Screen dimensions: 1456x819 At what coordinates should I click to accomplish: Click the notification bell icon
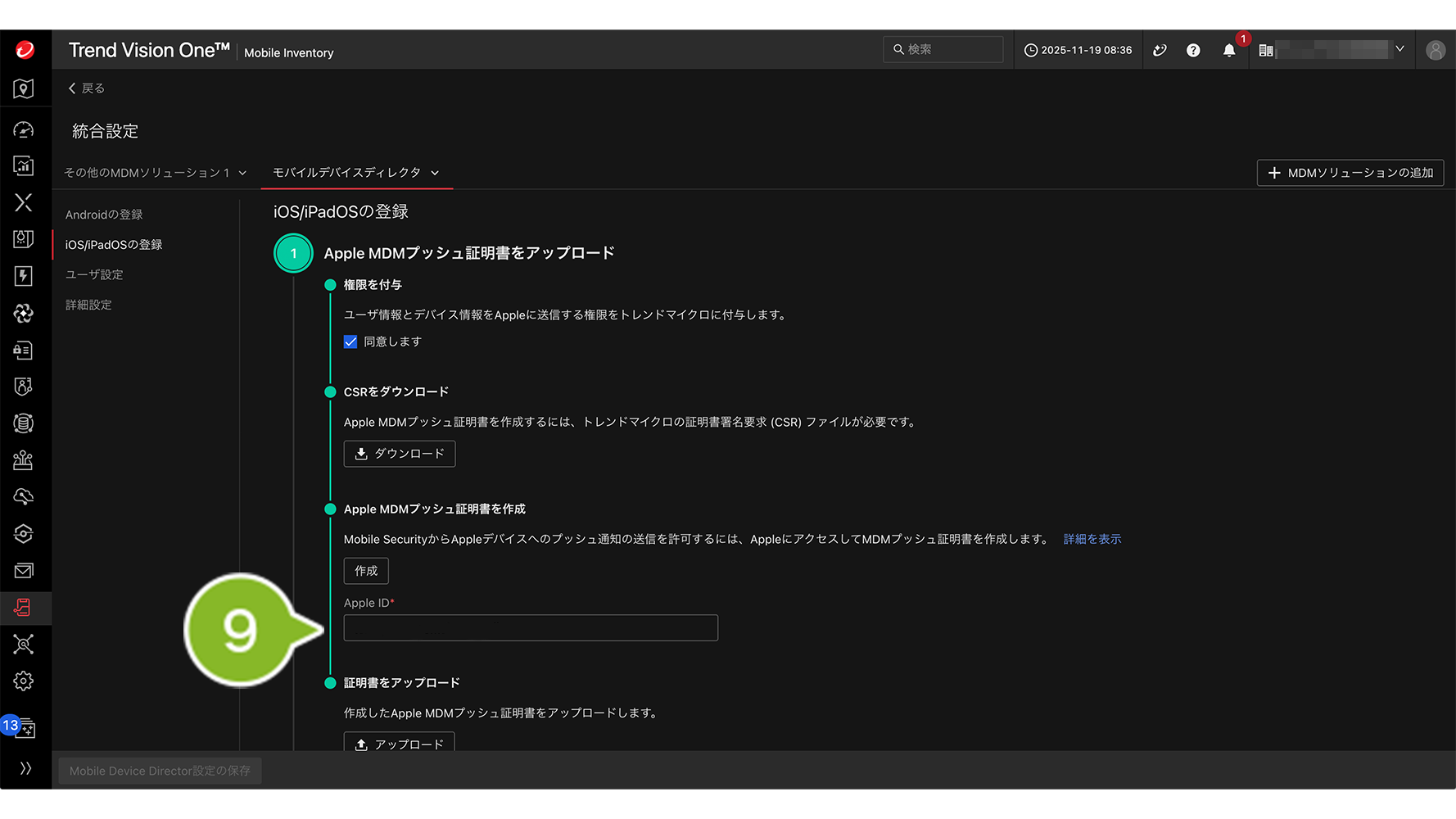pyautogui.click(x=1228, y=51)
